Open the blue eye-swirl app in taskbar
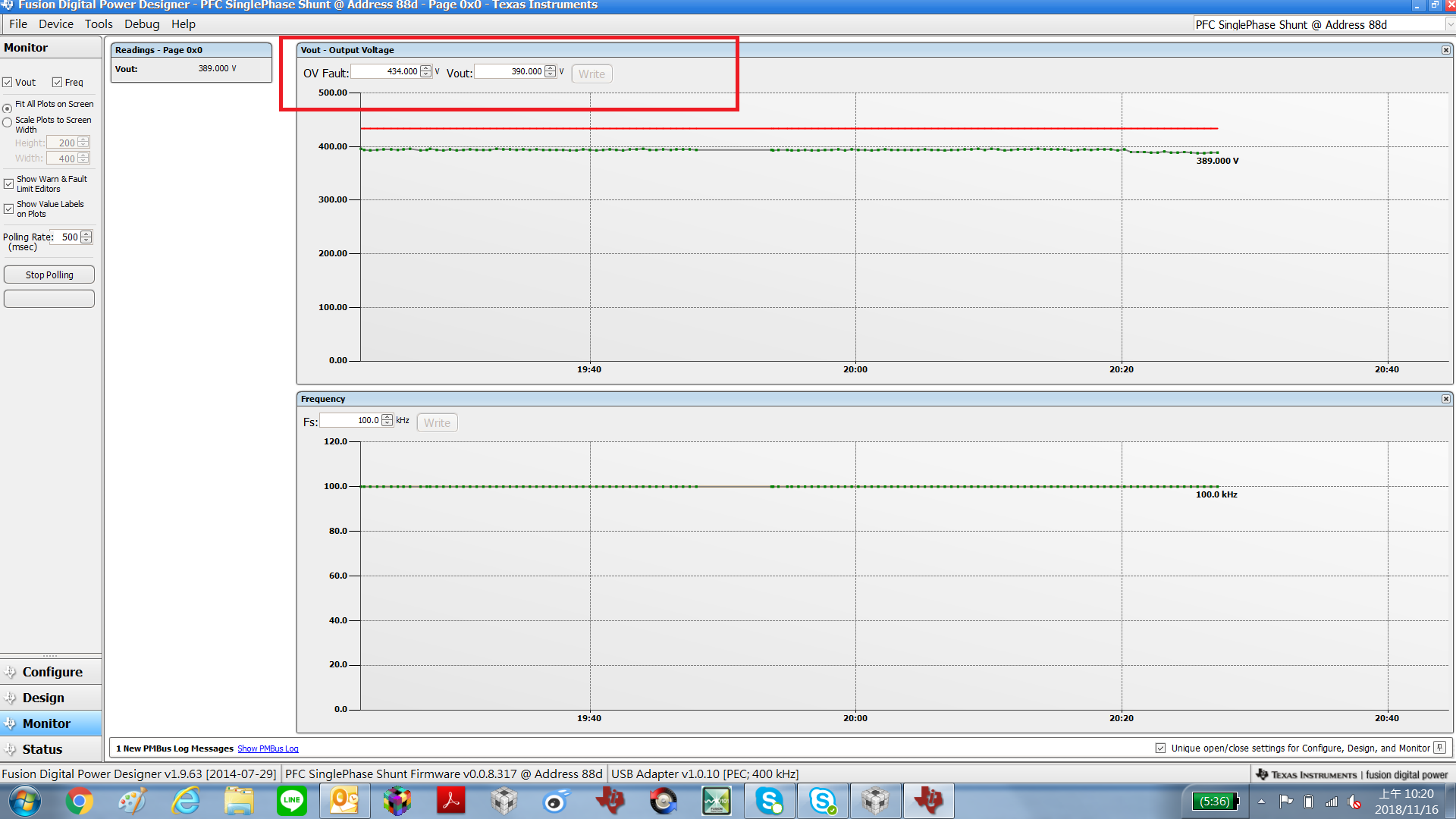 557,802
